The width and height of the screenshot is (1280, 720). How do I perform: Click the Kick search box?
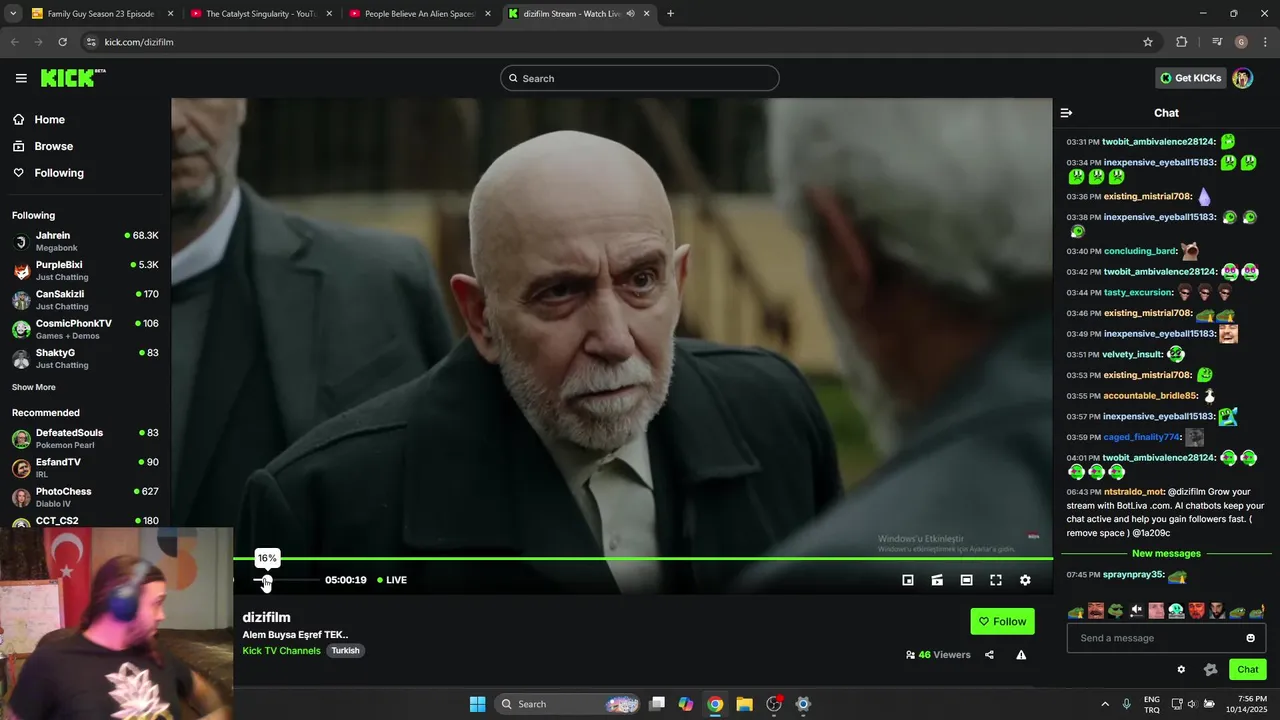640,78
